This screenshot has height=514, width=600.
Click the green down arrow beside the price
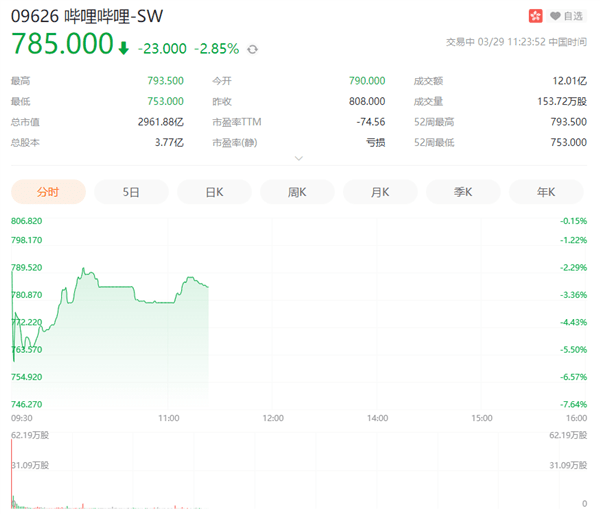pyautogui.click(x=123, y=47)
